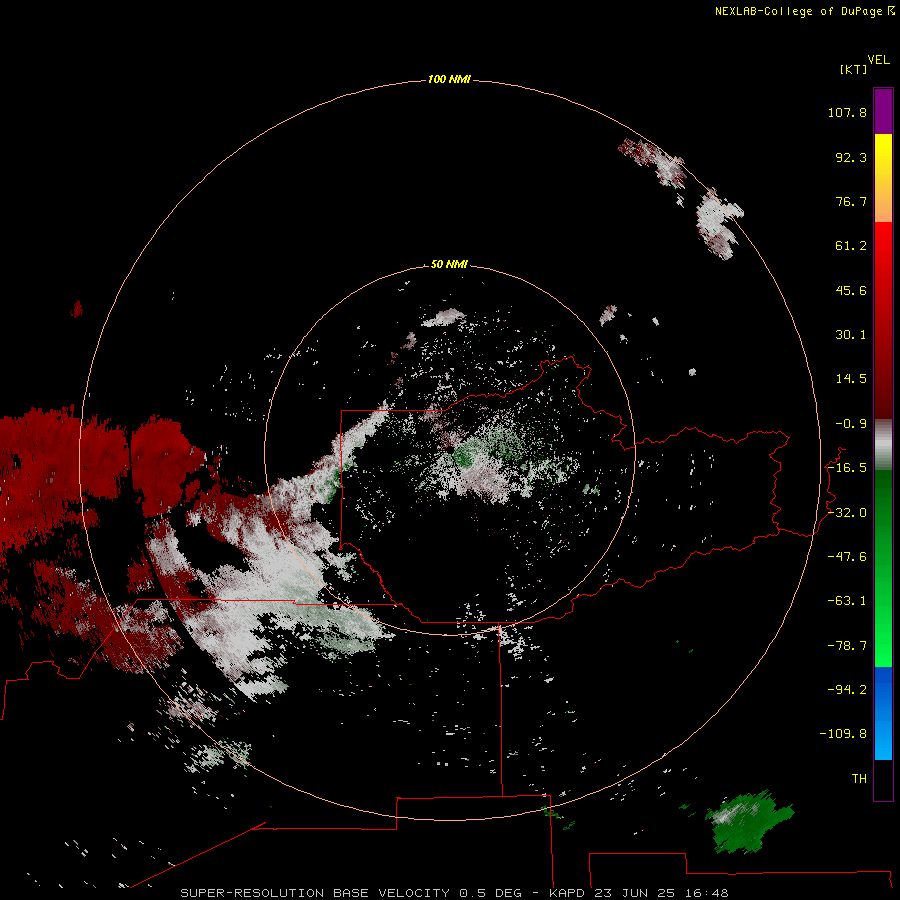This screenshot has height=900, width=900.
Task: Click the 76.7 velocity scale value
Action: coord(851,201)
